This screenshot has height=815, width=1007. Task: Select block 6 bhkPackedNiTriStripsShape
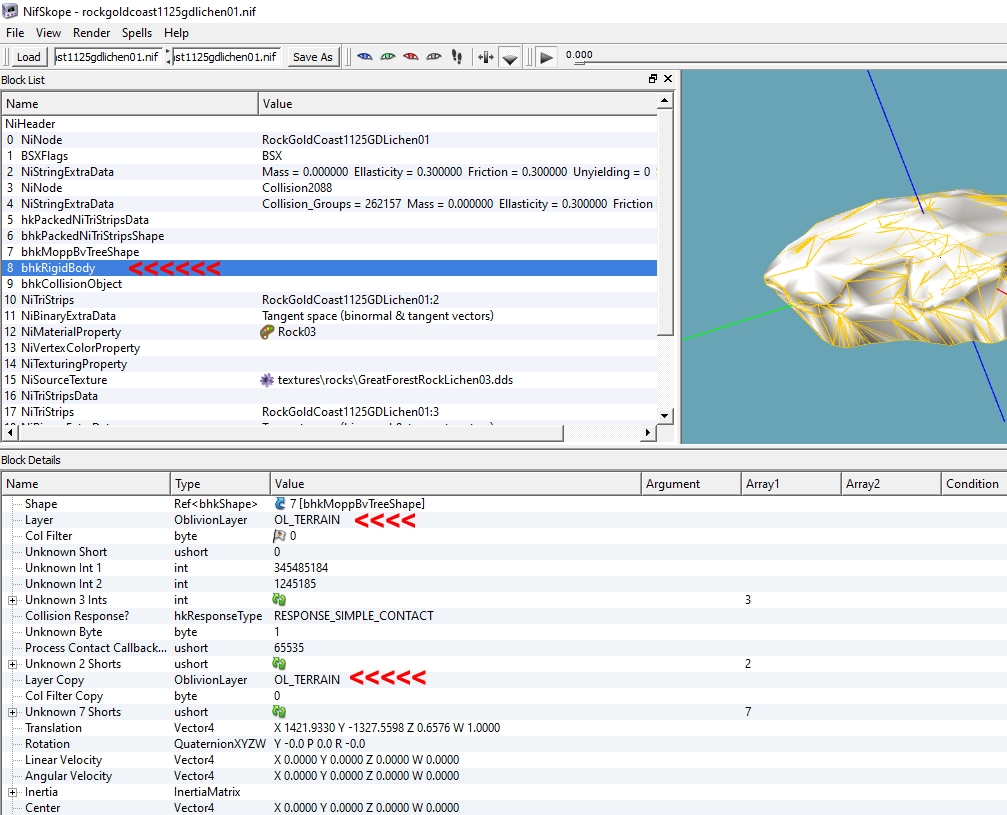[x=329, y=236]
